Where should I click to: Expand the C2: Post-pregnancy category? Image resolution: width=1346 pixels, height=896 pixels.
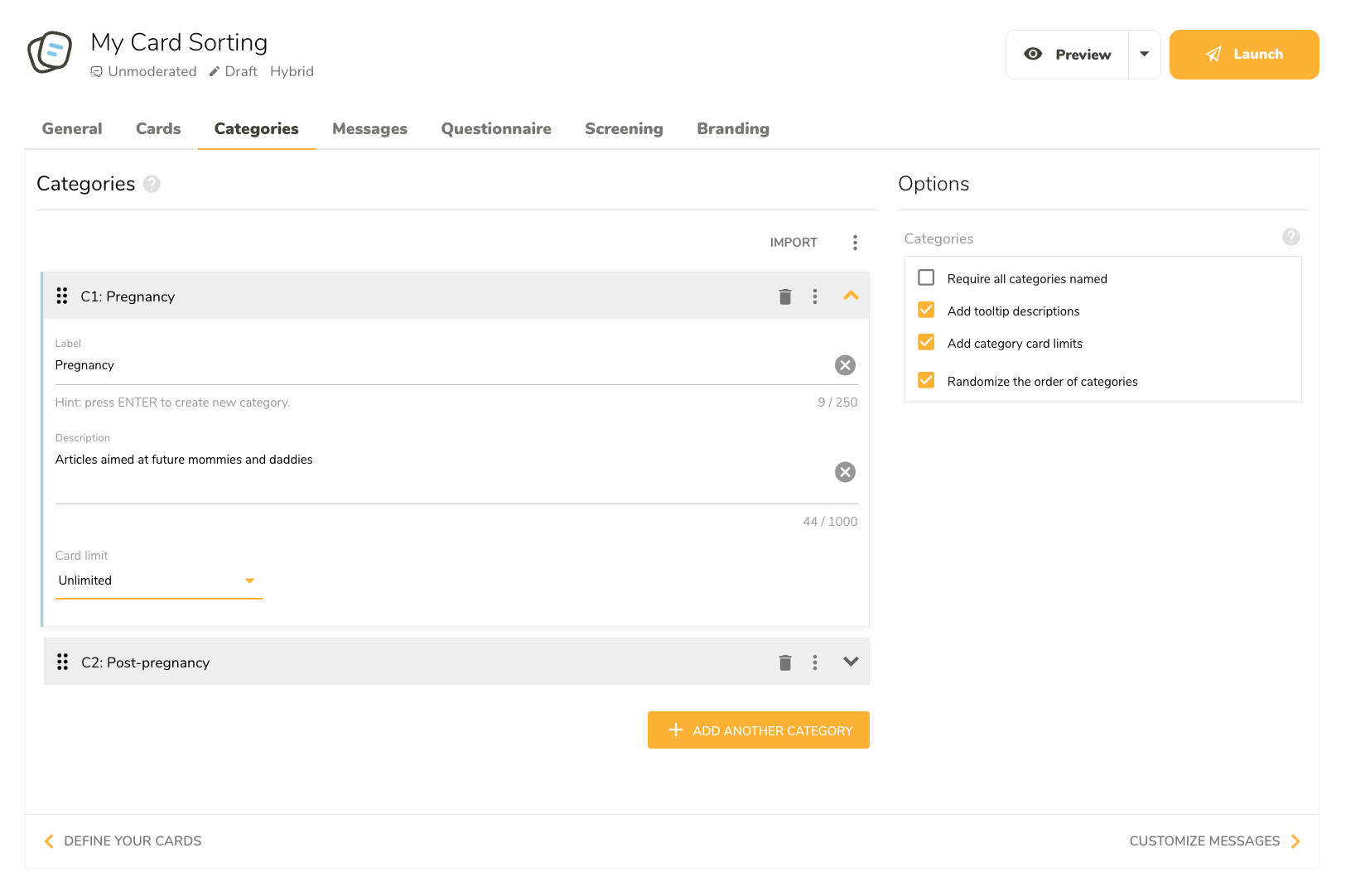click(851, 662)
